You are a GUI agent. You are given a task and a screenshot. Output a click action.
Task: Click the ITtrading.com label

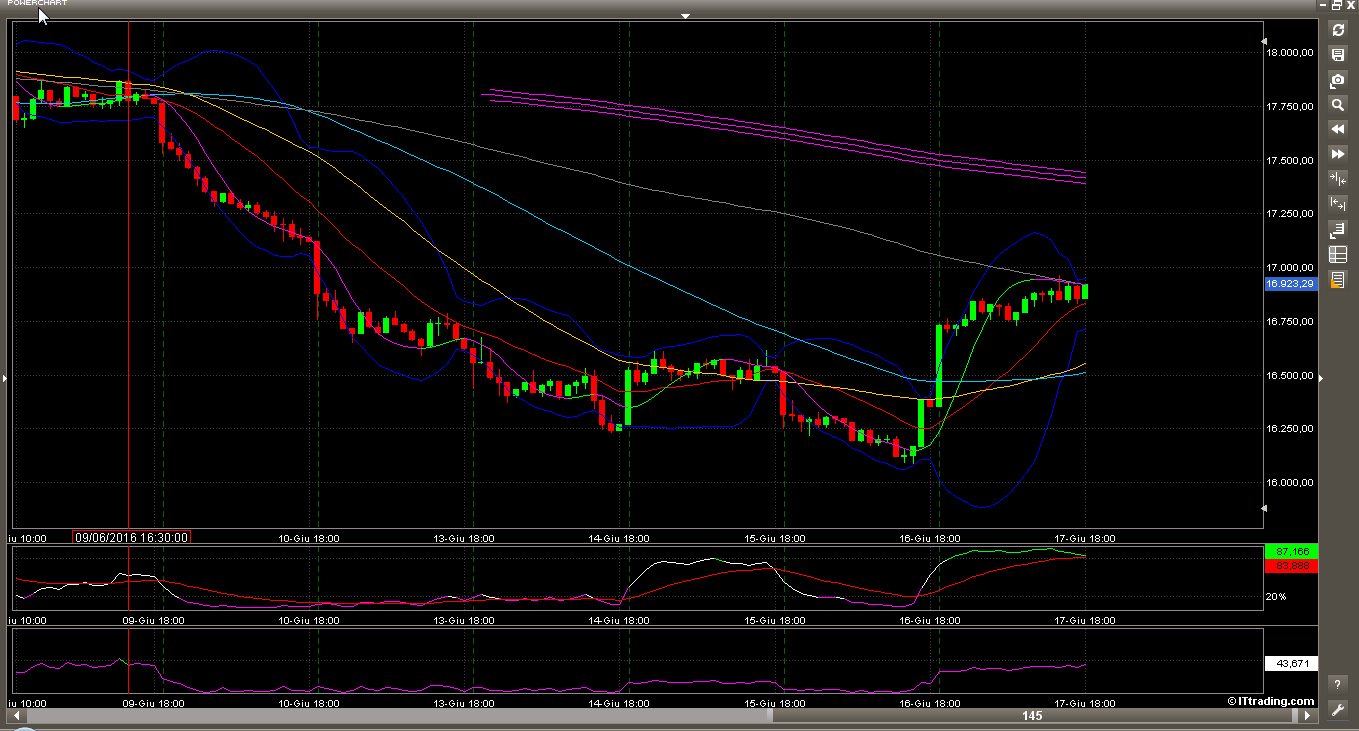pyautogui.click(x=1271, y=701)
